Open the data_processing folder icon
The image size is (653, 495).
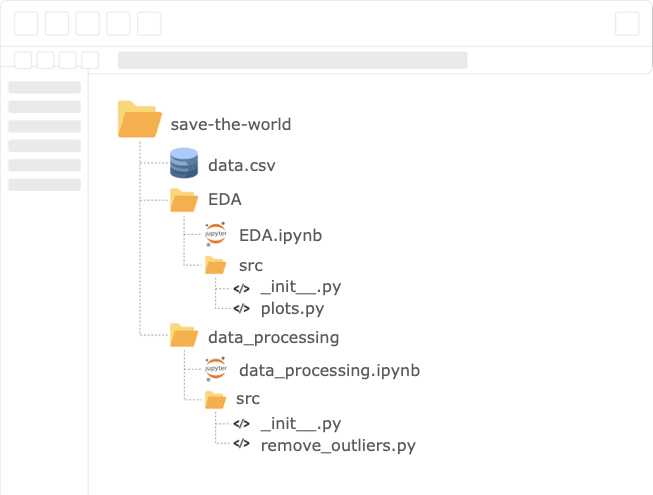point(184,335)
